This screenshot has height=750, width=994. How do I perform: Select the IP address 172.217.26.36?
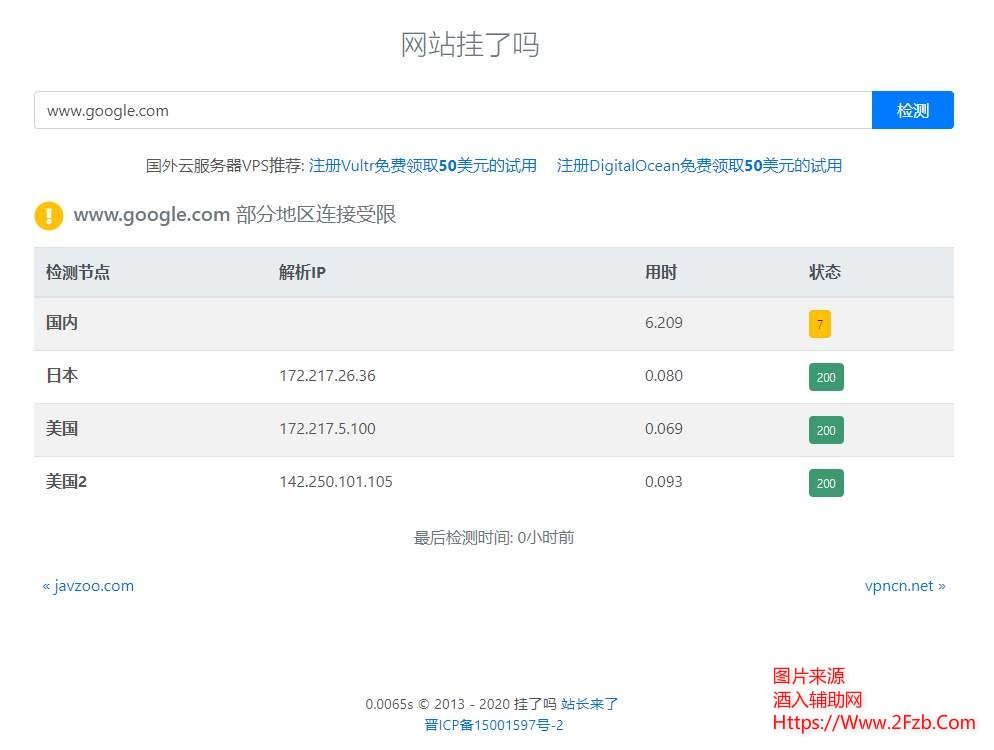[x=327, y=376]
